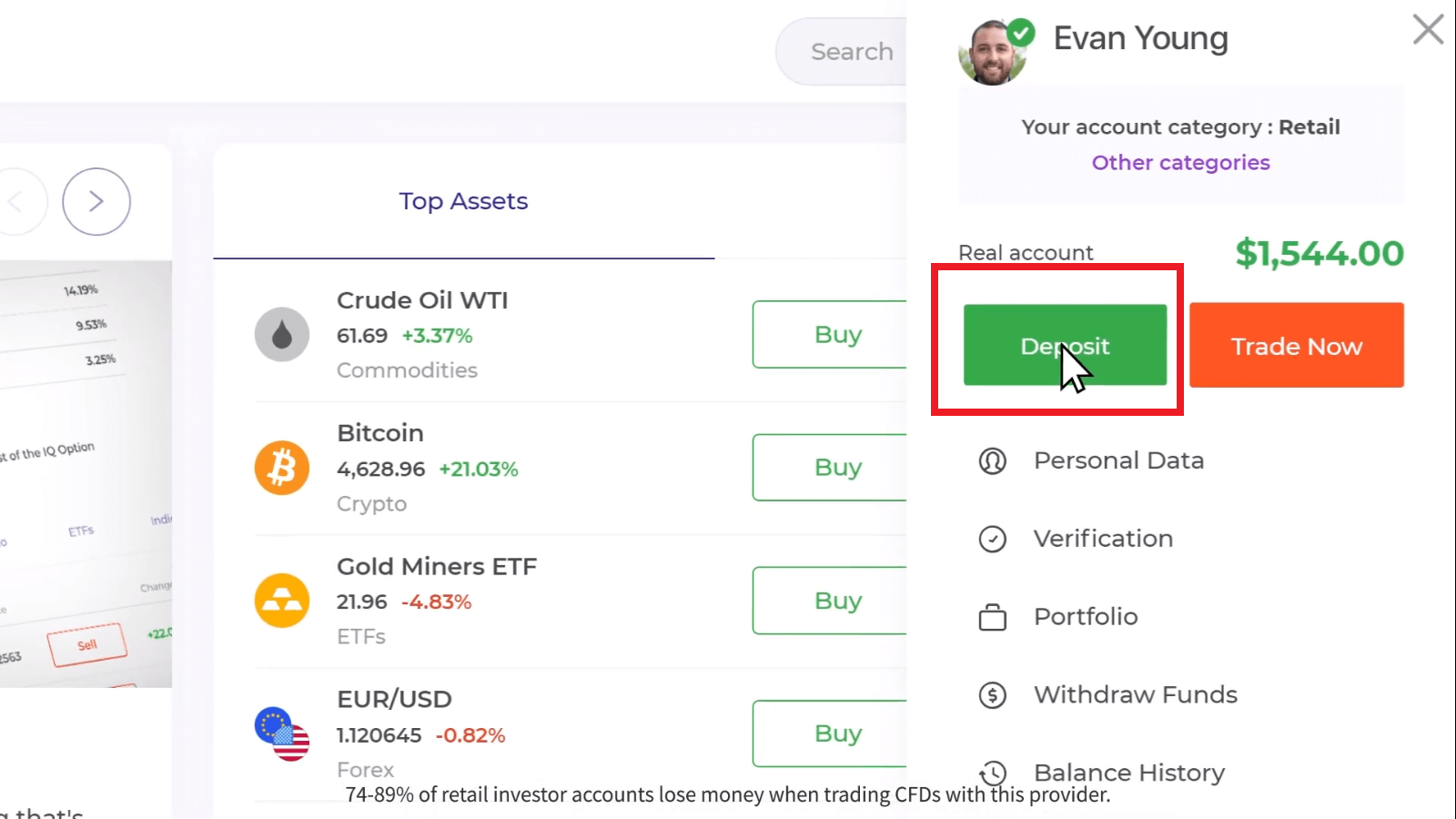Click the Withdraw Funds dollar icon
1456x819 pixels.
click(992, 696)
